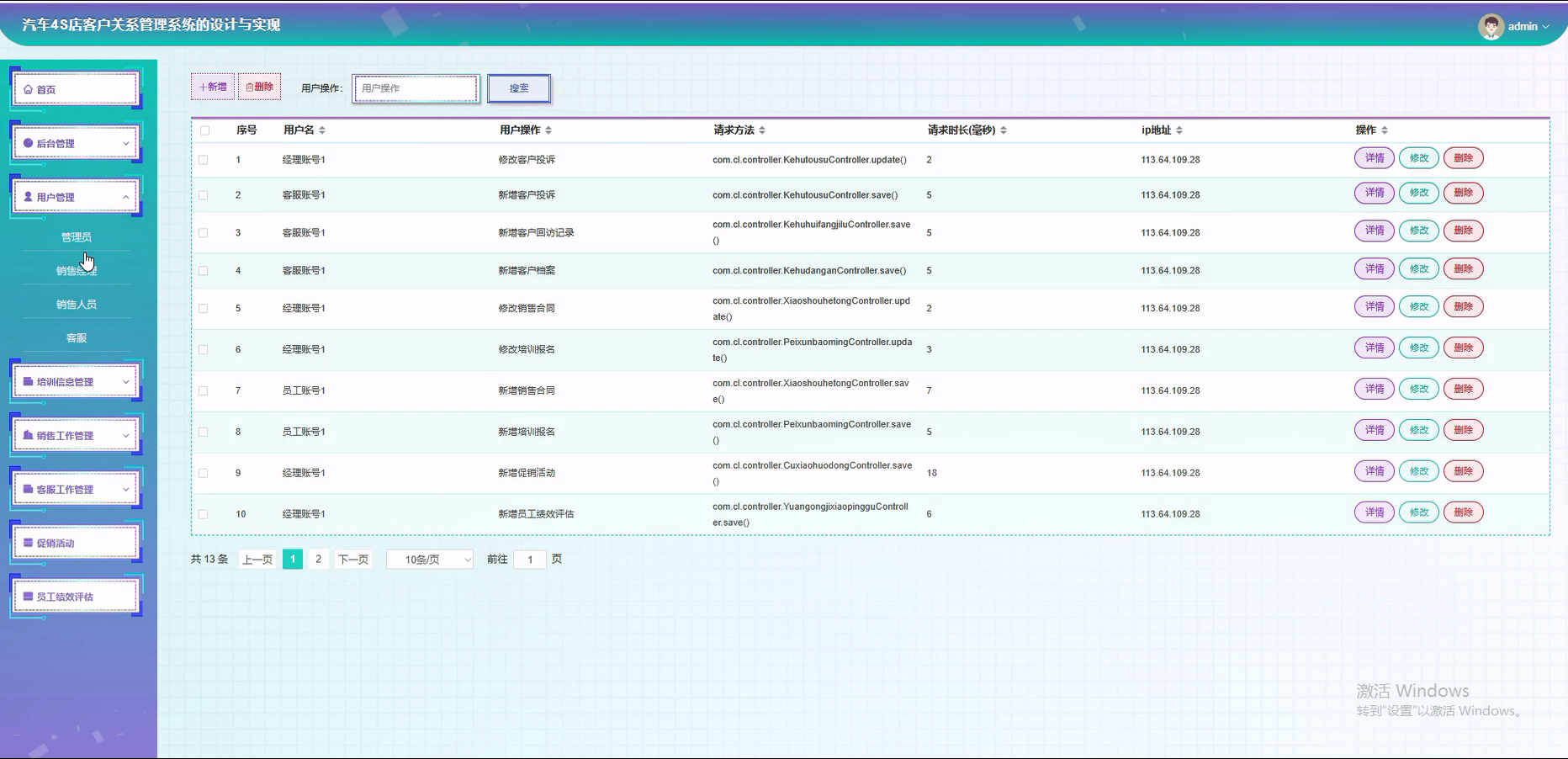Check the row 5 修改销售合同 checkbox
Image resolution: width=1568 pixels, height=759 pixels.
click(204, 309)
